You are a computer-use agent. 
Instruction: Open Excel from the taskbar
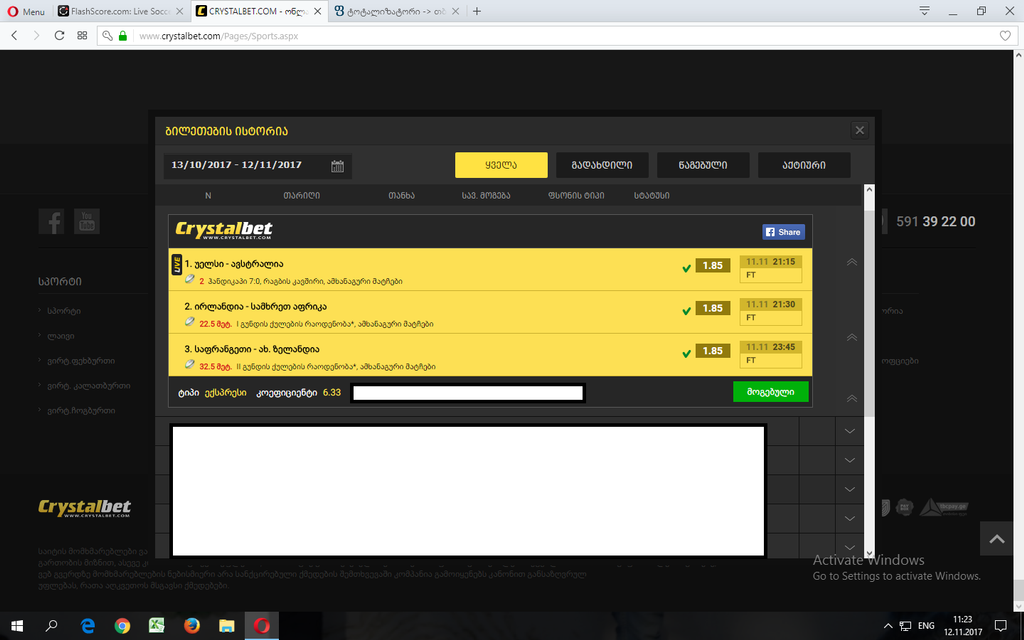157,626
